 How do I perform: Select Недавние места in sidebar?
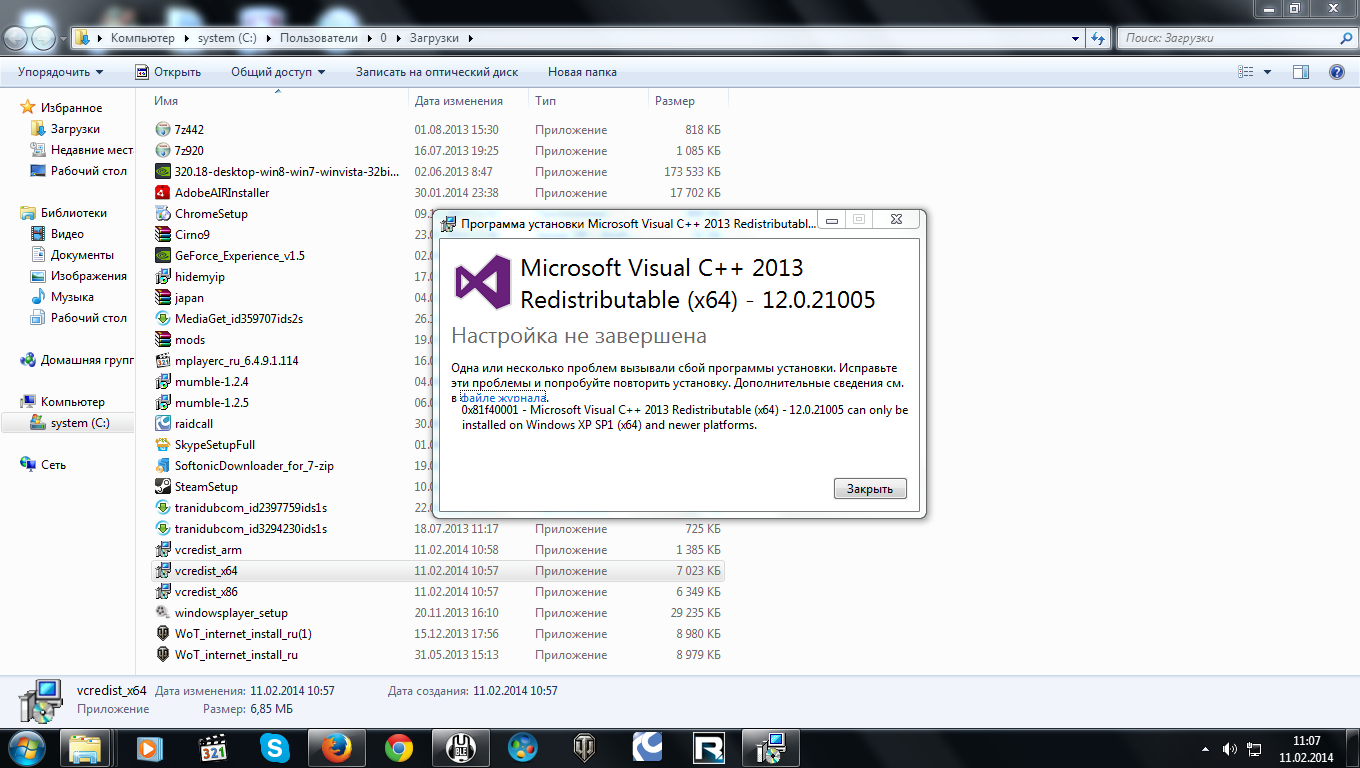(x=92, y=150)
